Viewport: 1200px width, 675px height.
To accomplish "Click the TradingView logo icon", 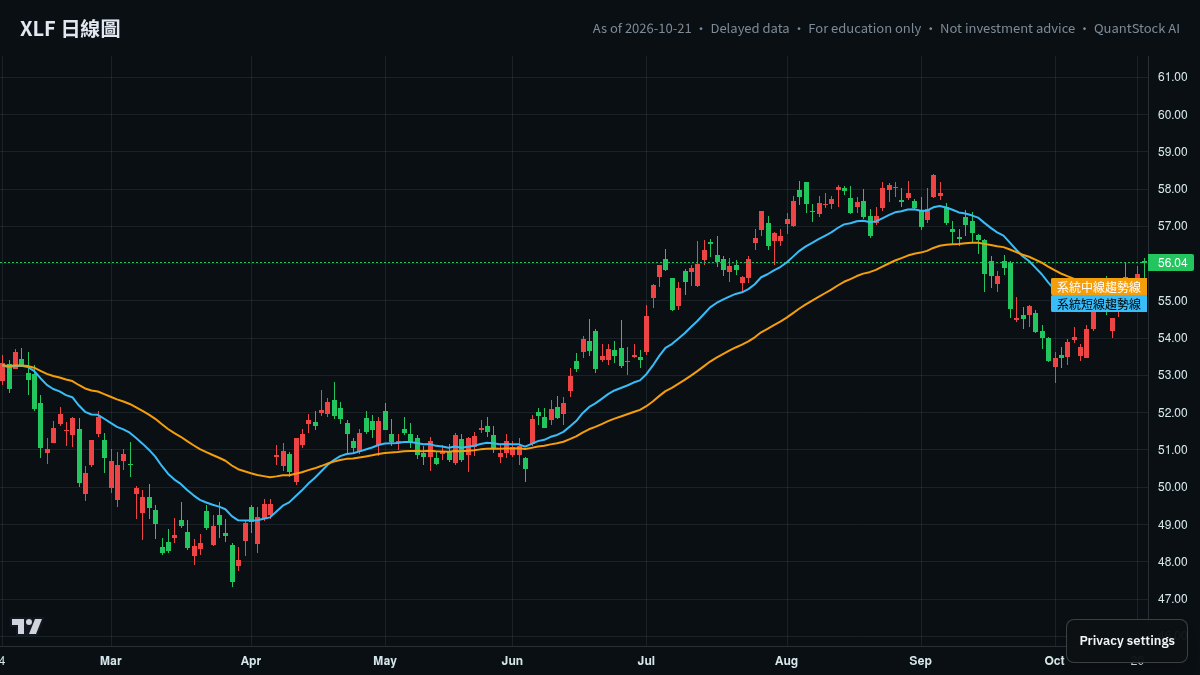I will [x=27, y=626].
